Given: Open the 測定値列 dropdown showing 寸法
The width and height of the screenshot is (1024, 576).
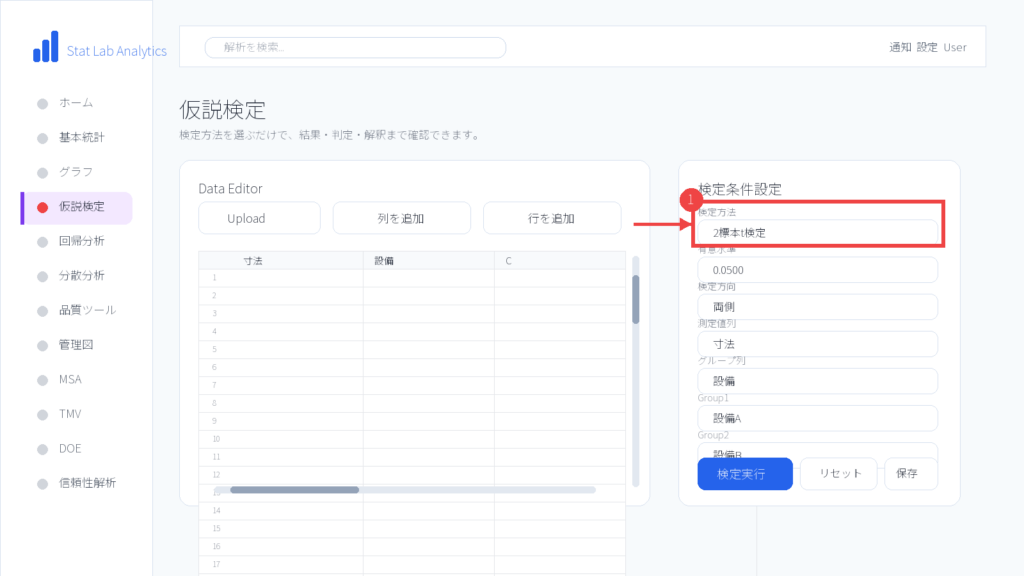Looking at the screenshot, I should coord(818,344).
